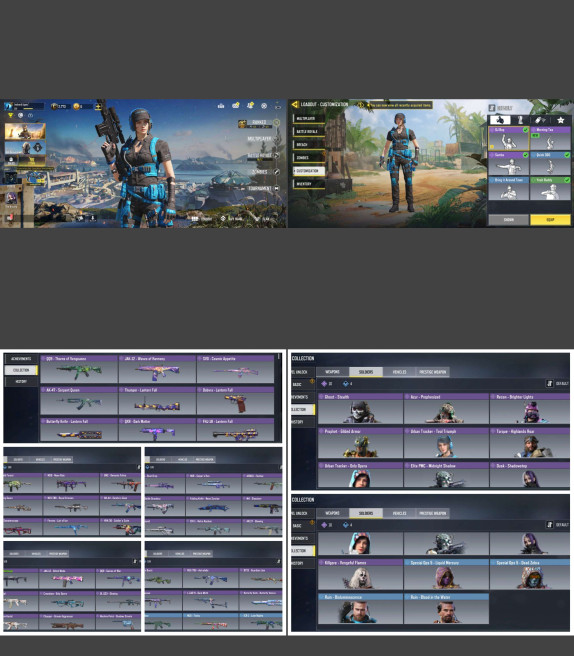Viewport: 574px width, 656px height.
Task: Choose Multiplayer game mode in lobby
Action: pyautogui.click(x=259, y=138)
